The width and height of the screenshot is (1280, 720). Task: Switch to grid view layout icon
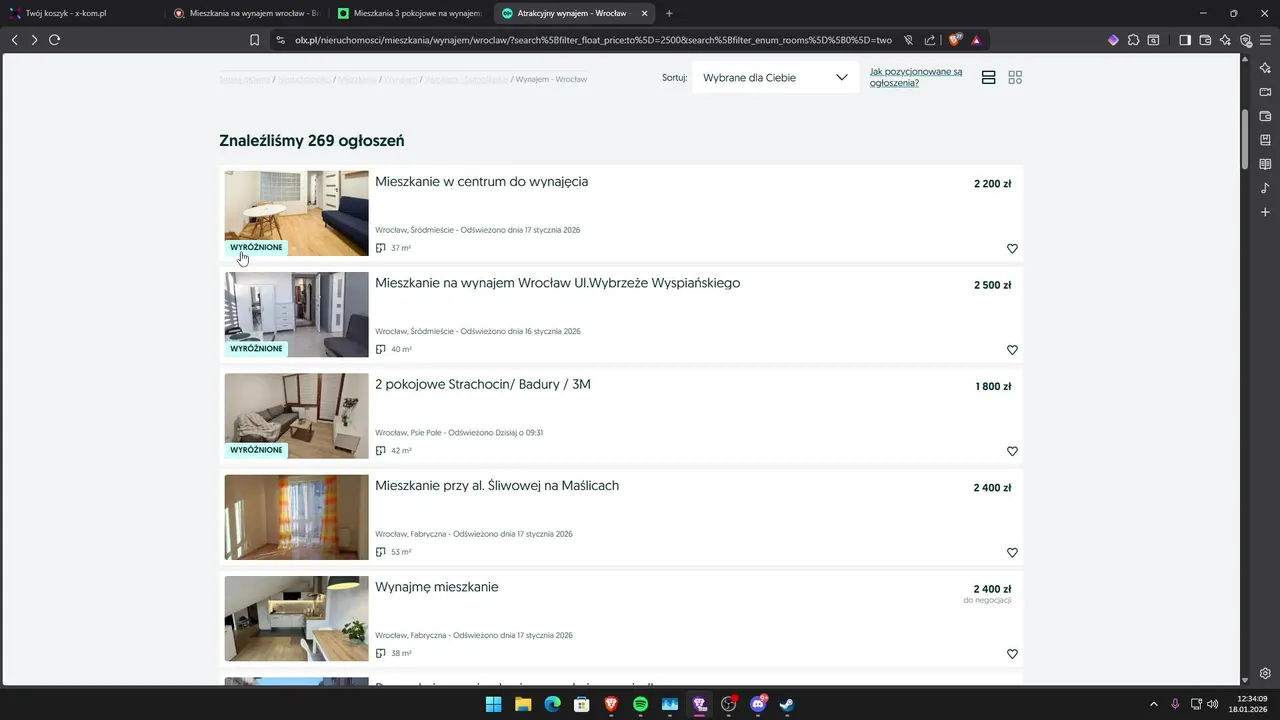(x=1015, y=77)
